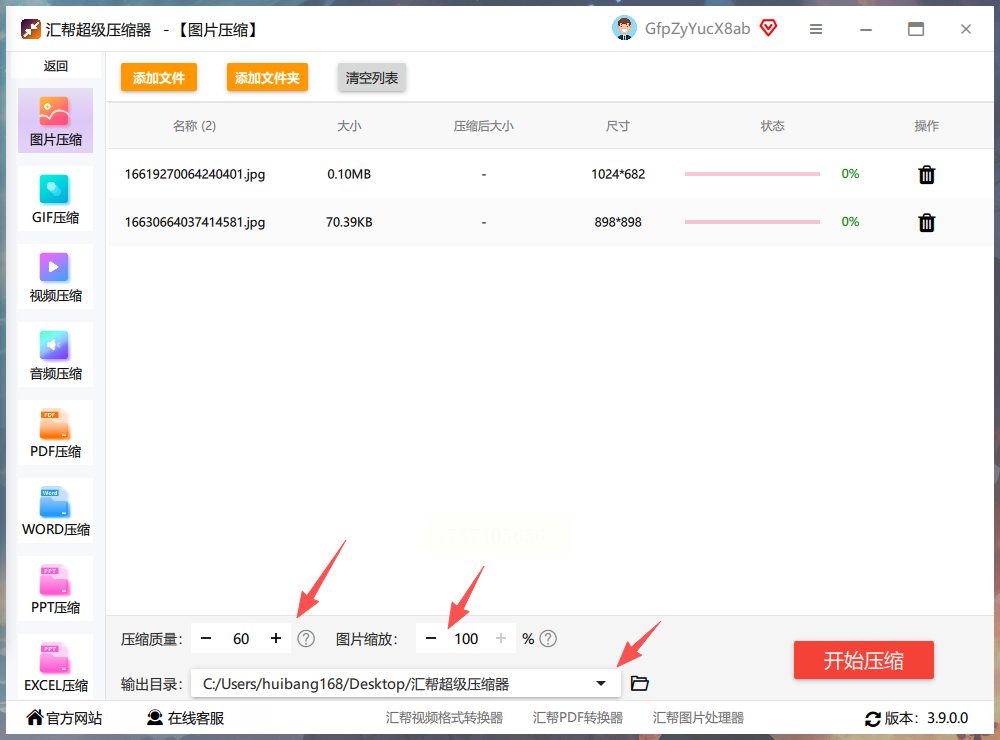Open the 官方网站 link
The image size is (1000, 740).
(x=64, y=718)
